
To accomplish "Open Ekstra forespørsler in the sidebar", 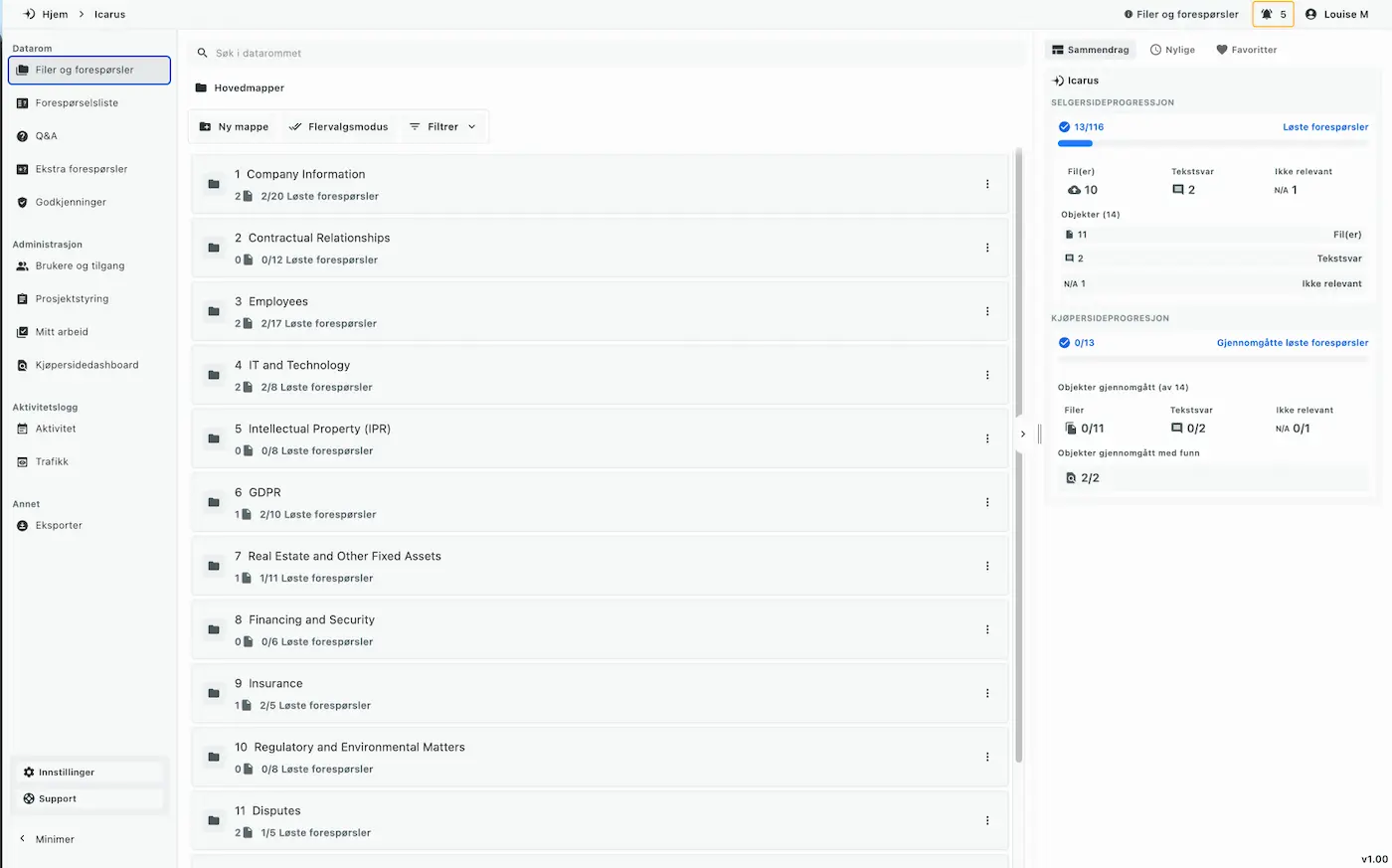I will [x=82, y=169].
